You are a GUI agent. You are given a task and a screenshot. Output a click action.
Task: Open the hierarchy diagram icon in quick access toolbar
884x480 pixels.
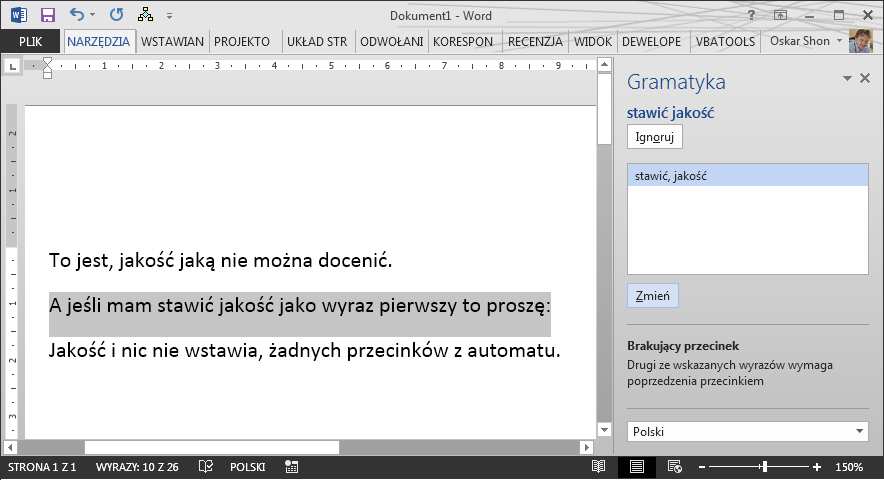[x=145, y=15]
